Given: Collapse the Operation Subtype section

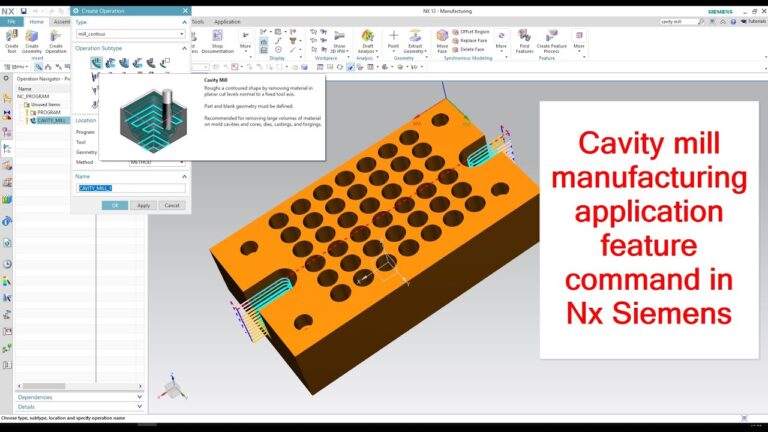Looking at the screenshot, I should [184, 48].
